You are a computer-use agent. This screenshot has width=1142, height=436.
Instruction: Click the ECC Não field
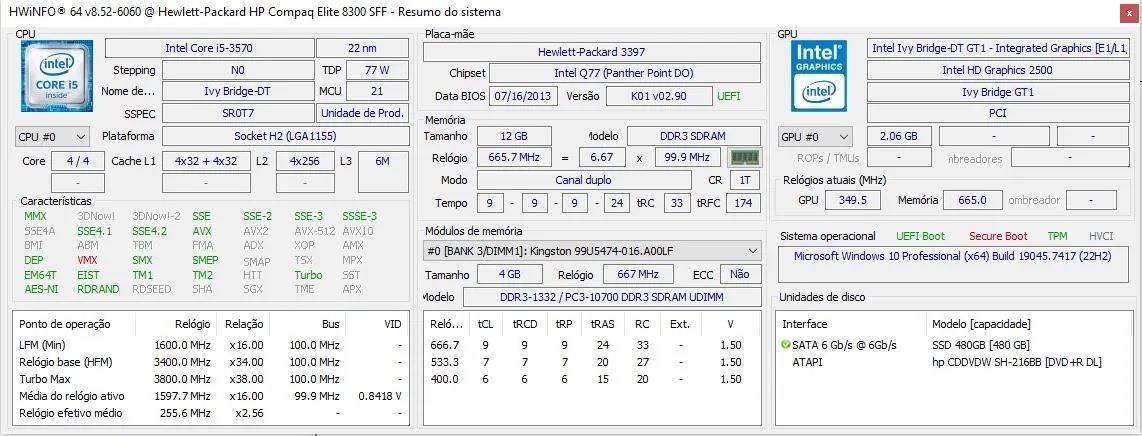pyautogui.click(x=740, y=274)
